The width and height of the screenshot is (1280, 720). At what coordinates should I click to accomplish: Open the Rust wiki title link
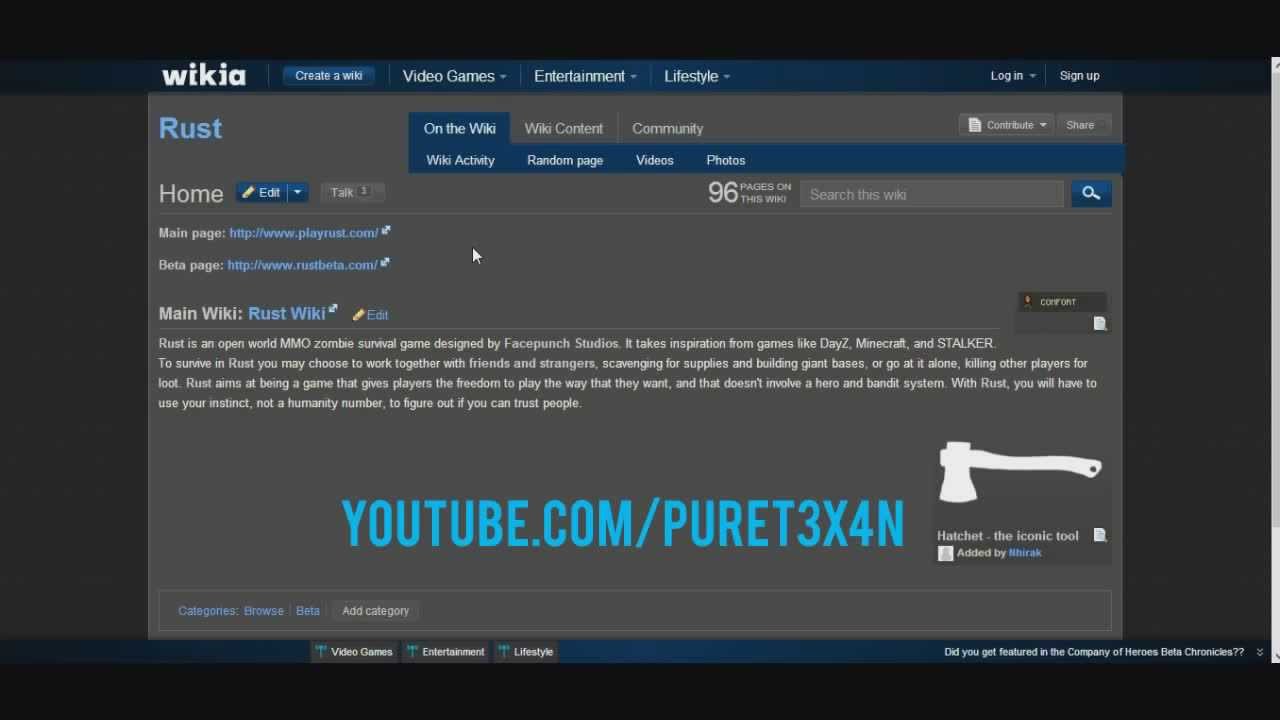point(190,128)
